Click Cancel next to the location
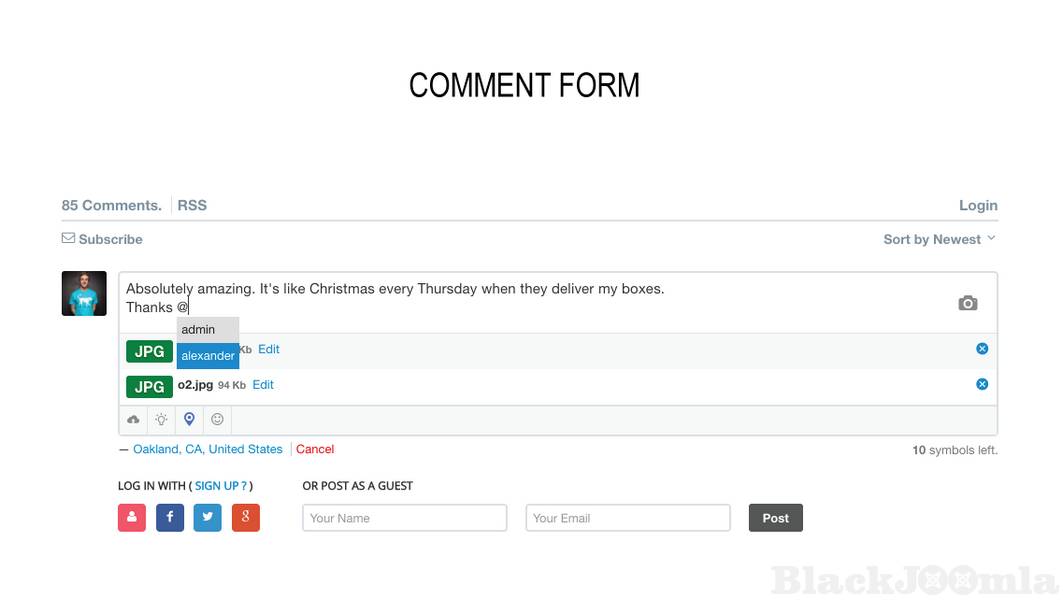This screenshot has height=600, width=1063. 315,449
